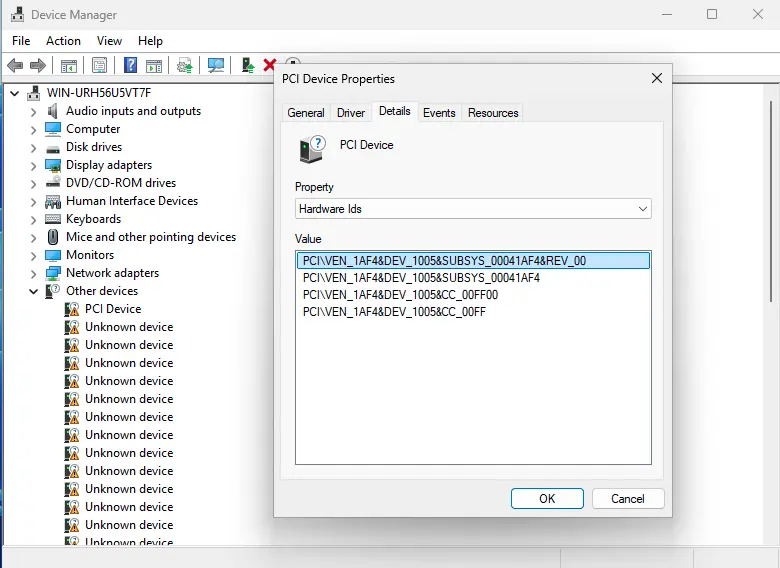Select Keyboards in the device tree

(93, 219)
